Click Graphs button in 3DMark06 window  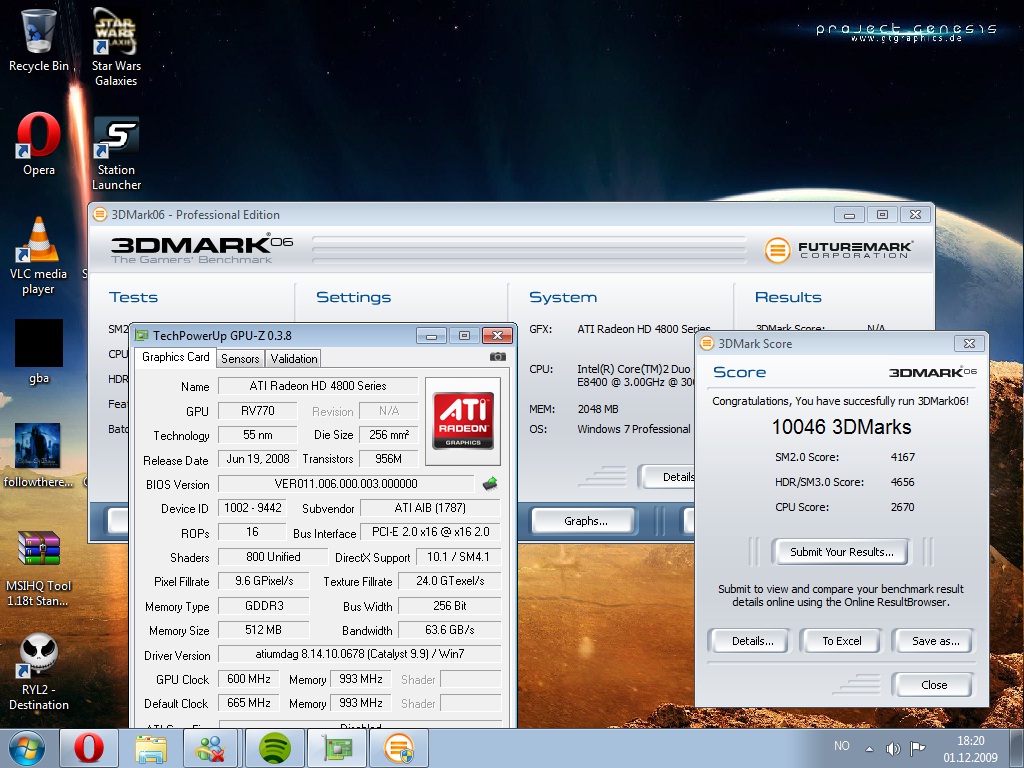(585, 521)
